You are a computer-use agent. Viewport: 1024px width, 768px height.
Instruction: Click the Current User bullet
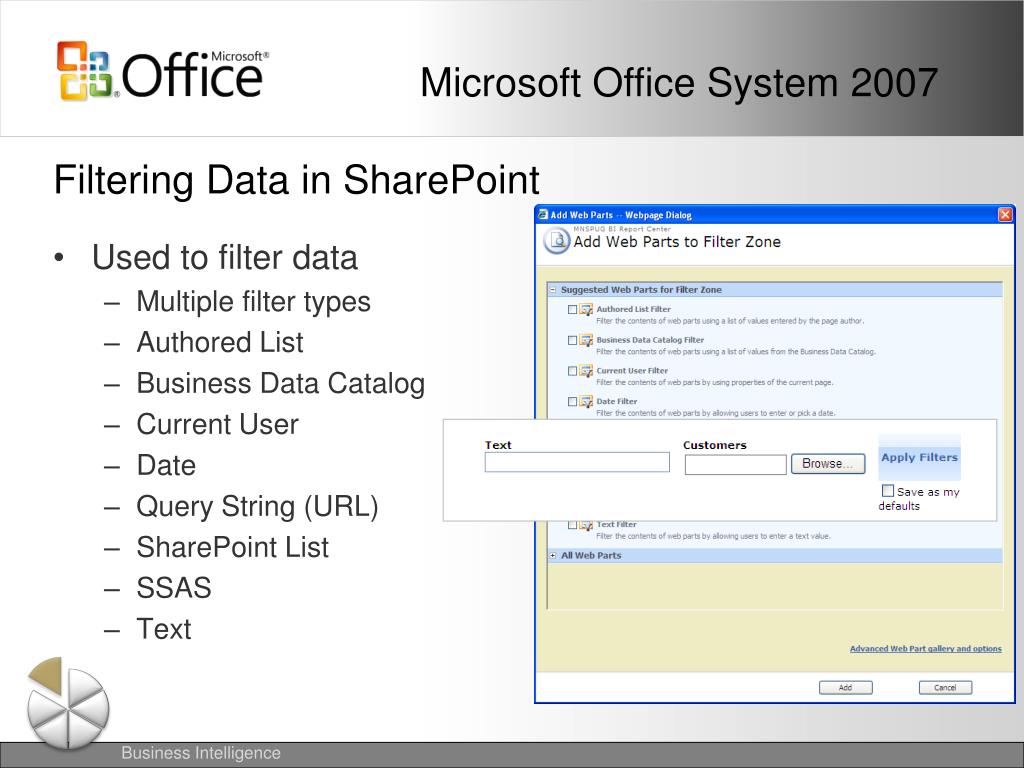[217, 424]
